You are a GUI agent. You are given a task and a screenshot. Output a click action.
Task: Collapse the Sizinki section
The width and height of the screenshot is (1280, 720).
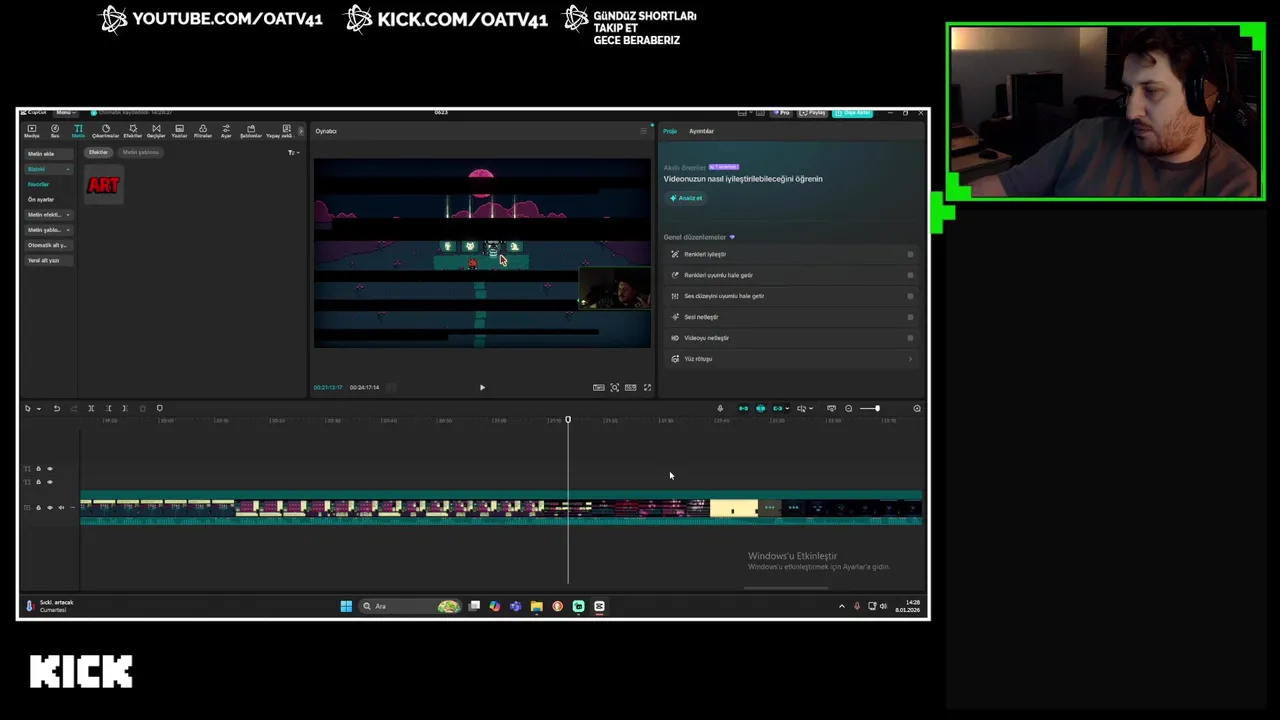(68, 169)
